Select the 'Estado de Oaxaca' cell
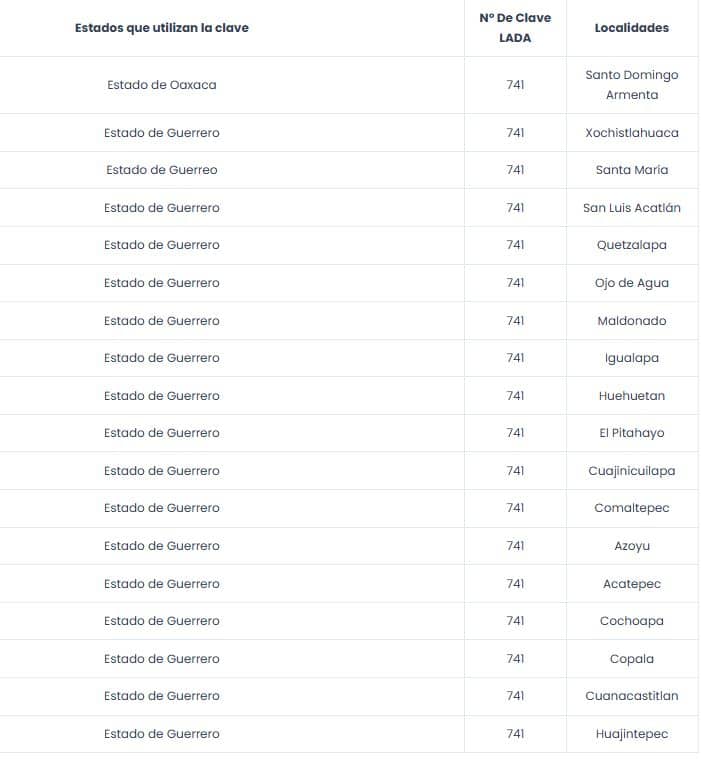Screen dimensions: 701x759 pyautogui.click(x=162, y=85)
